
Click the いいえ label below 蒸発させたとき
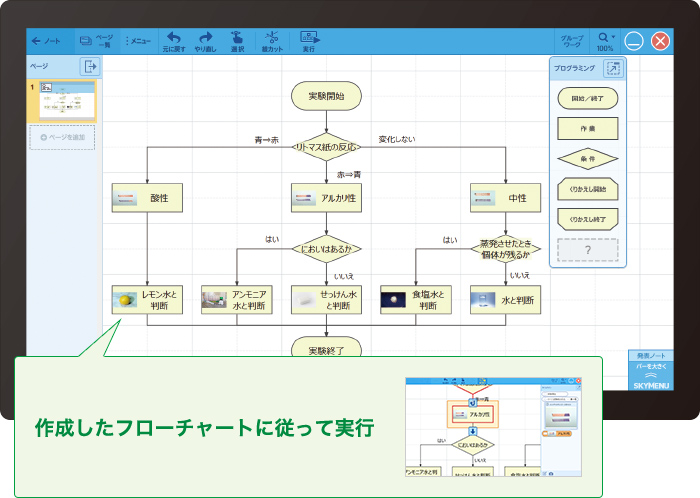click(x=520, y=275)
